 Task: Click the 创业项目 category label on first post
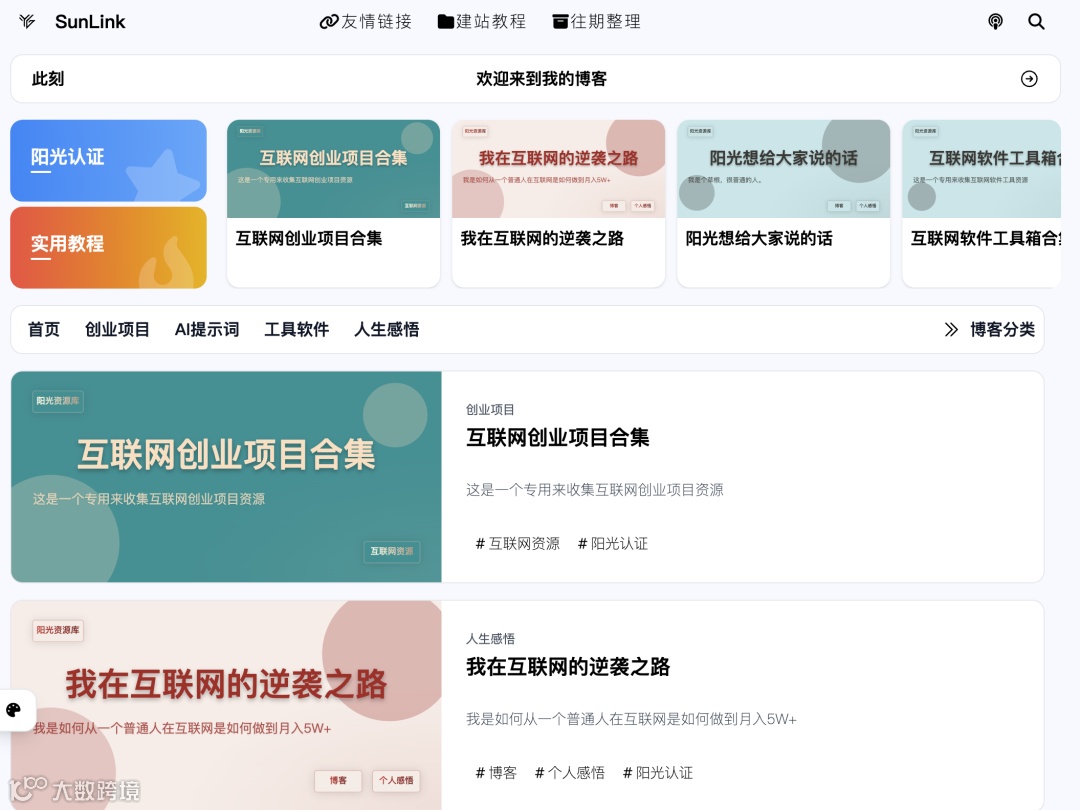coord(490,410)
